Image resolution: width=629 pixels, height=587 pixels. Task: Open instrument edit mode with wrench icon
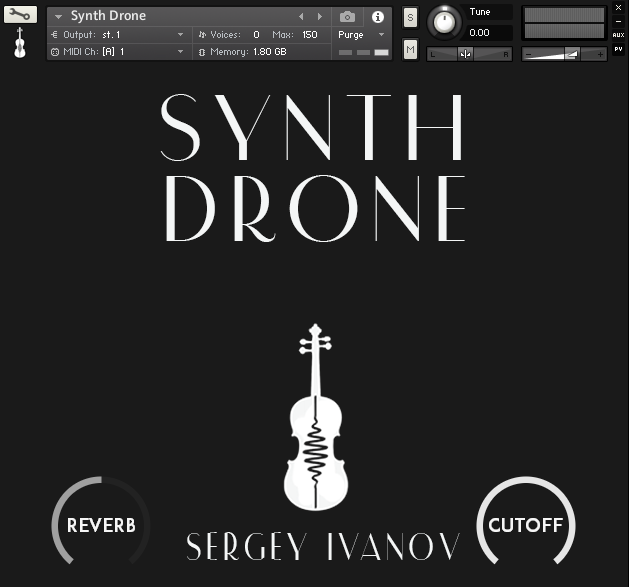coord(20,14)
